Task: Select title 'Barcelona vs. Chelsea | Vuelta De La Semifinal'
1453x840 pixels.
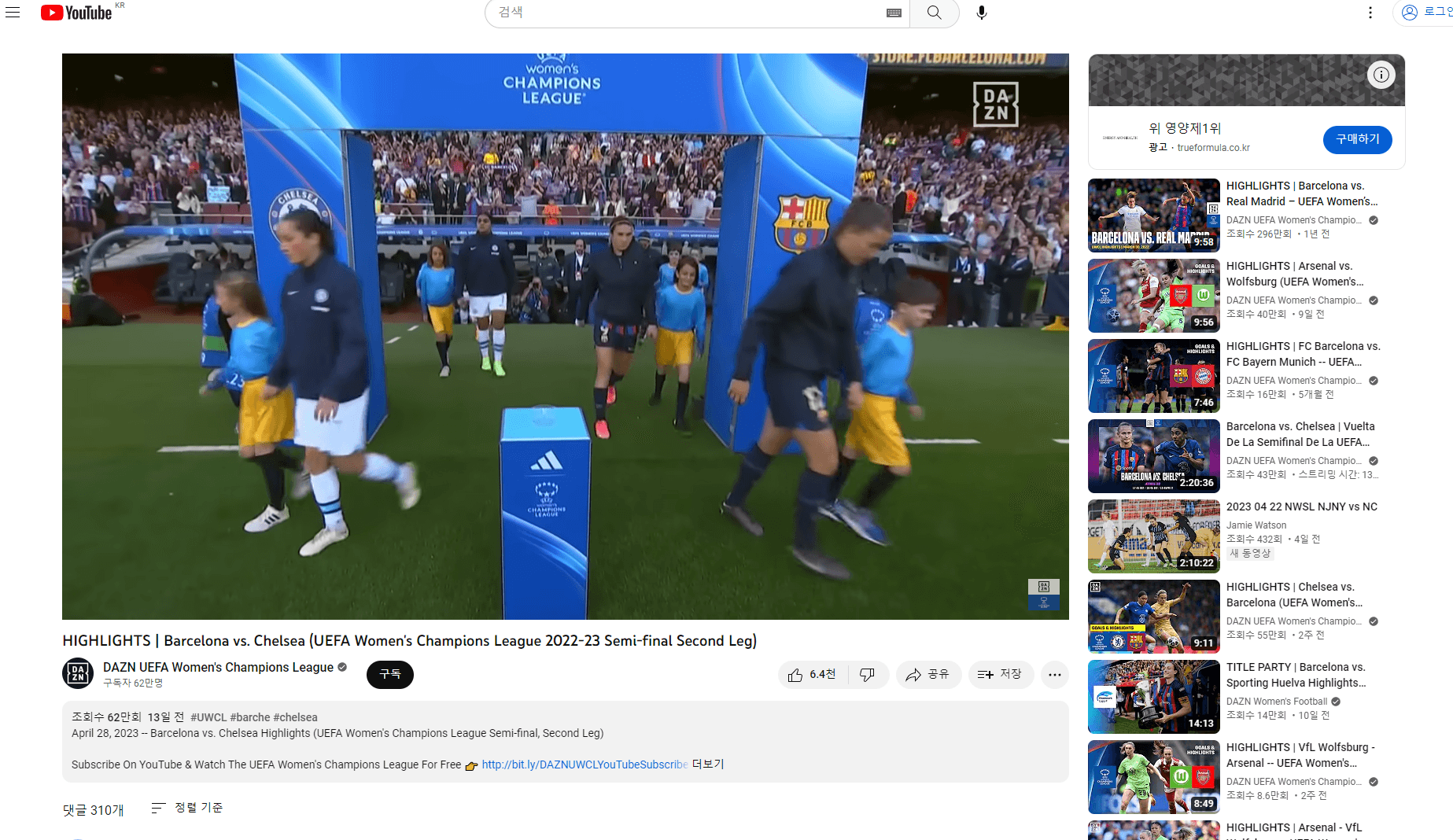Action: (x=1300, y=434)
